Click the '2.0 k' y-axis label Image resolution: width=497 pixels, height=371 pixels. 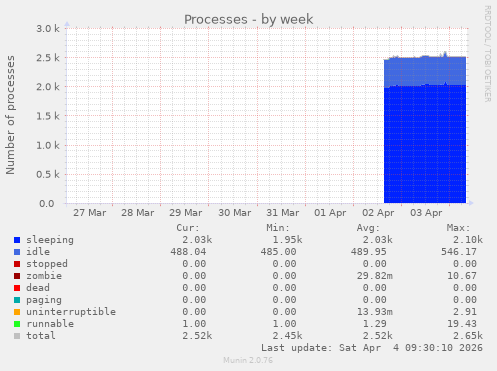point(48,87)
